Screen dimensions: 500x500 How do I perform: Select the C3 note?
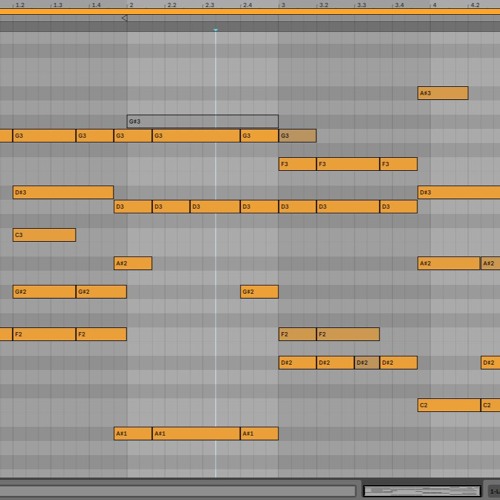[44, 235]
